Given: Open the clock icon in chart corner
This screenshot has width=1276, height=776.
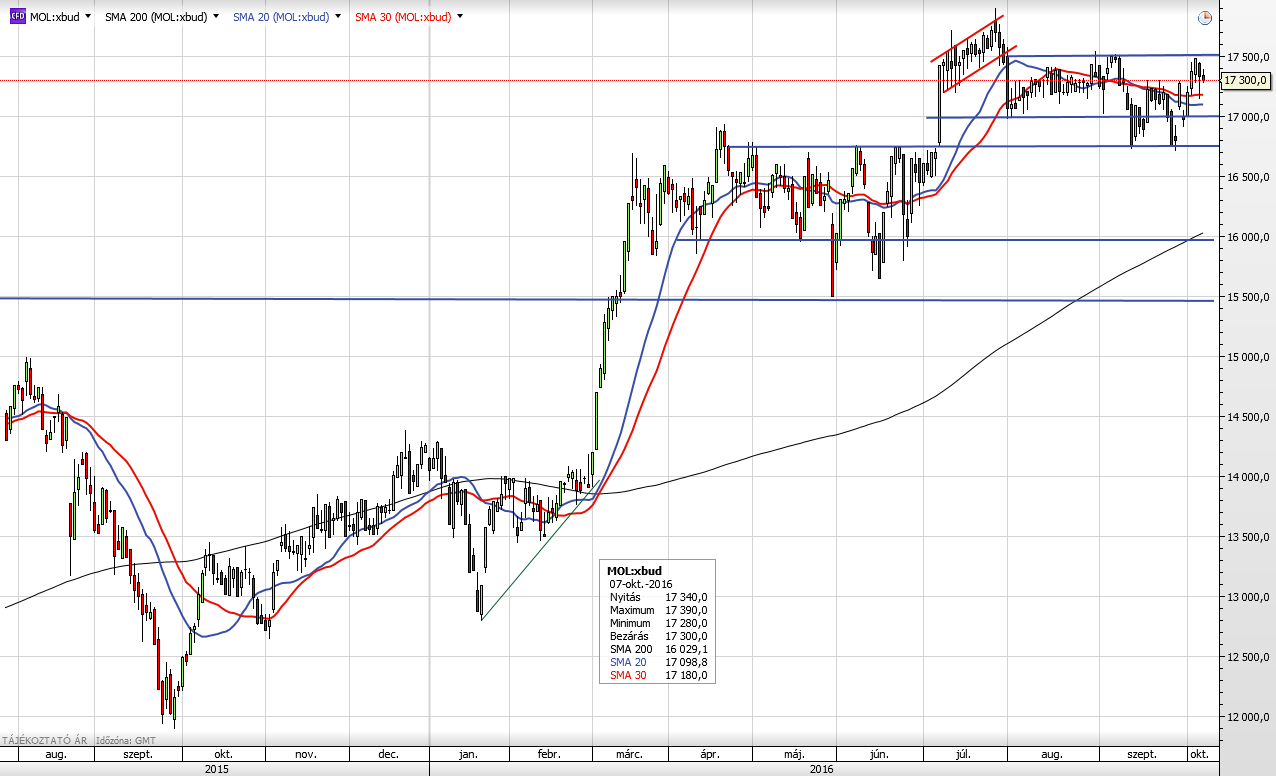Looking at the screenshot, I should (x=1205, y=18).
